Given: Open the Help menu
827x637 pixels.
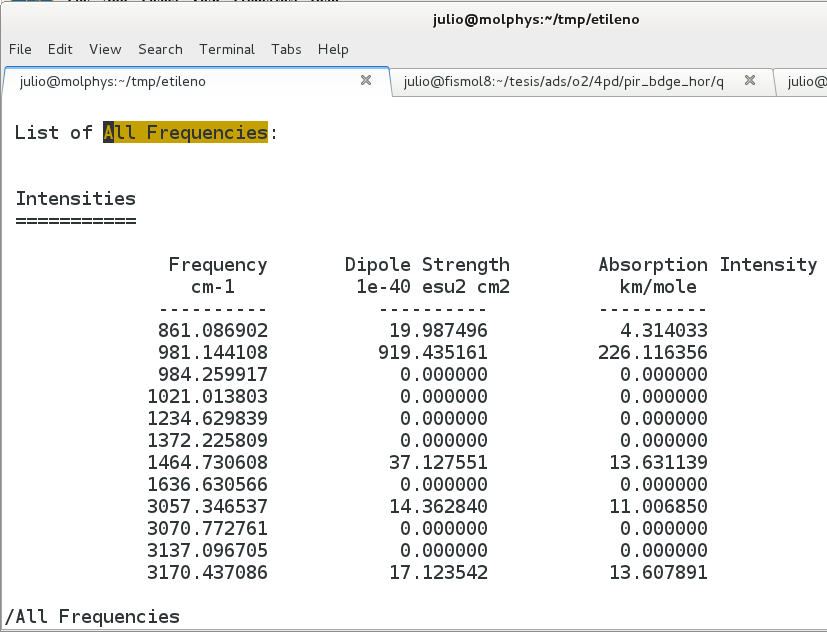Looking at the screenshot, I should pyautogui.click(x=333, y=49).
